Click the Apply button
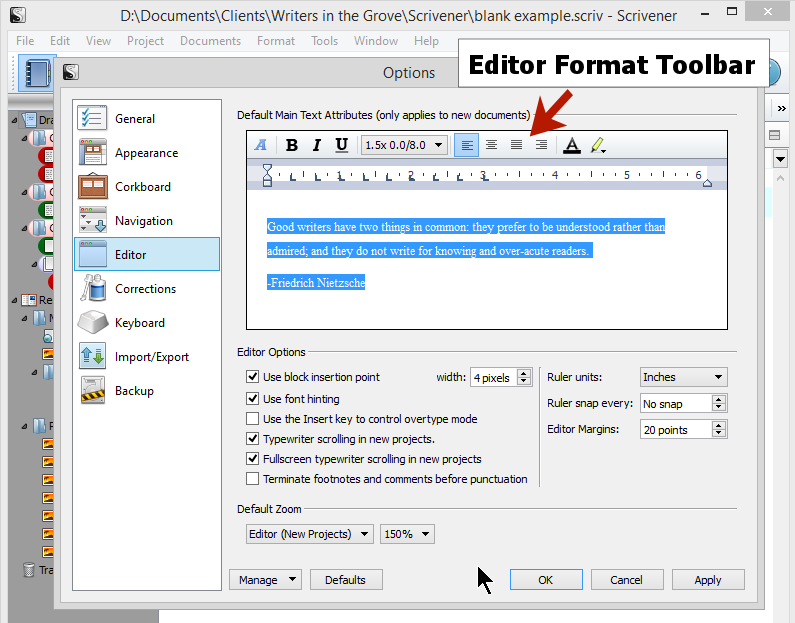 [708, 580]
